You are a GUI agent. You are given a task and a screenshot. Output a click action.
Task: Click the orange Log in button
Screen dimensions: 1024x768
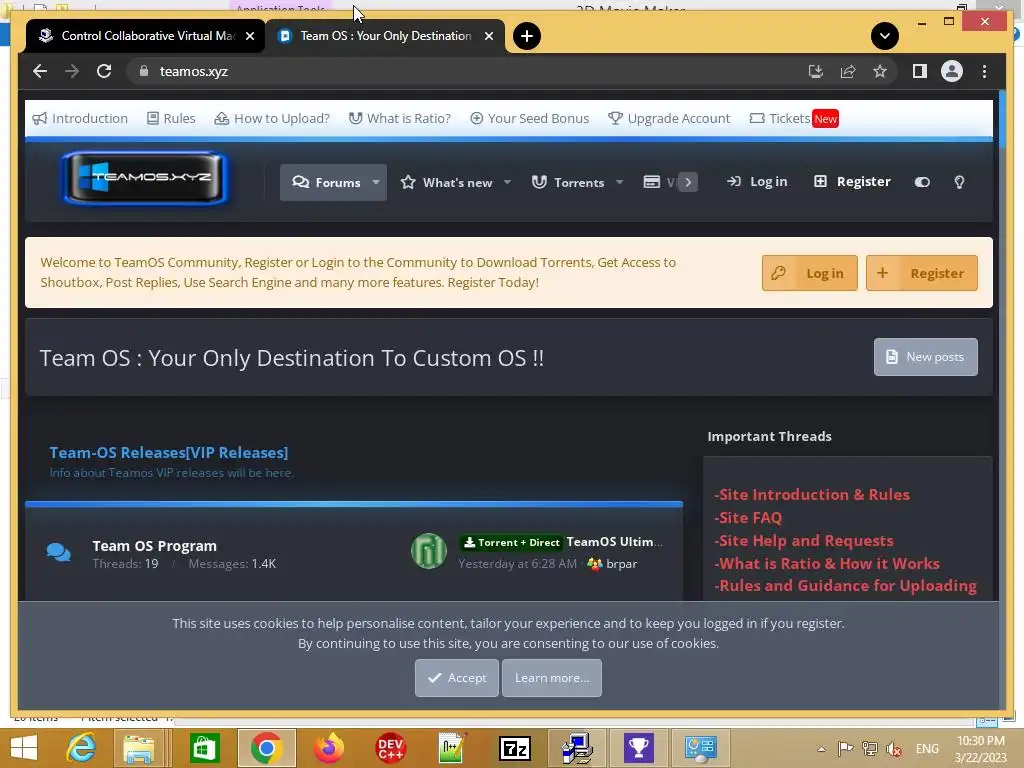[810, 273]
